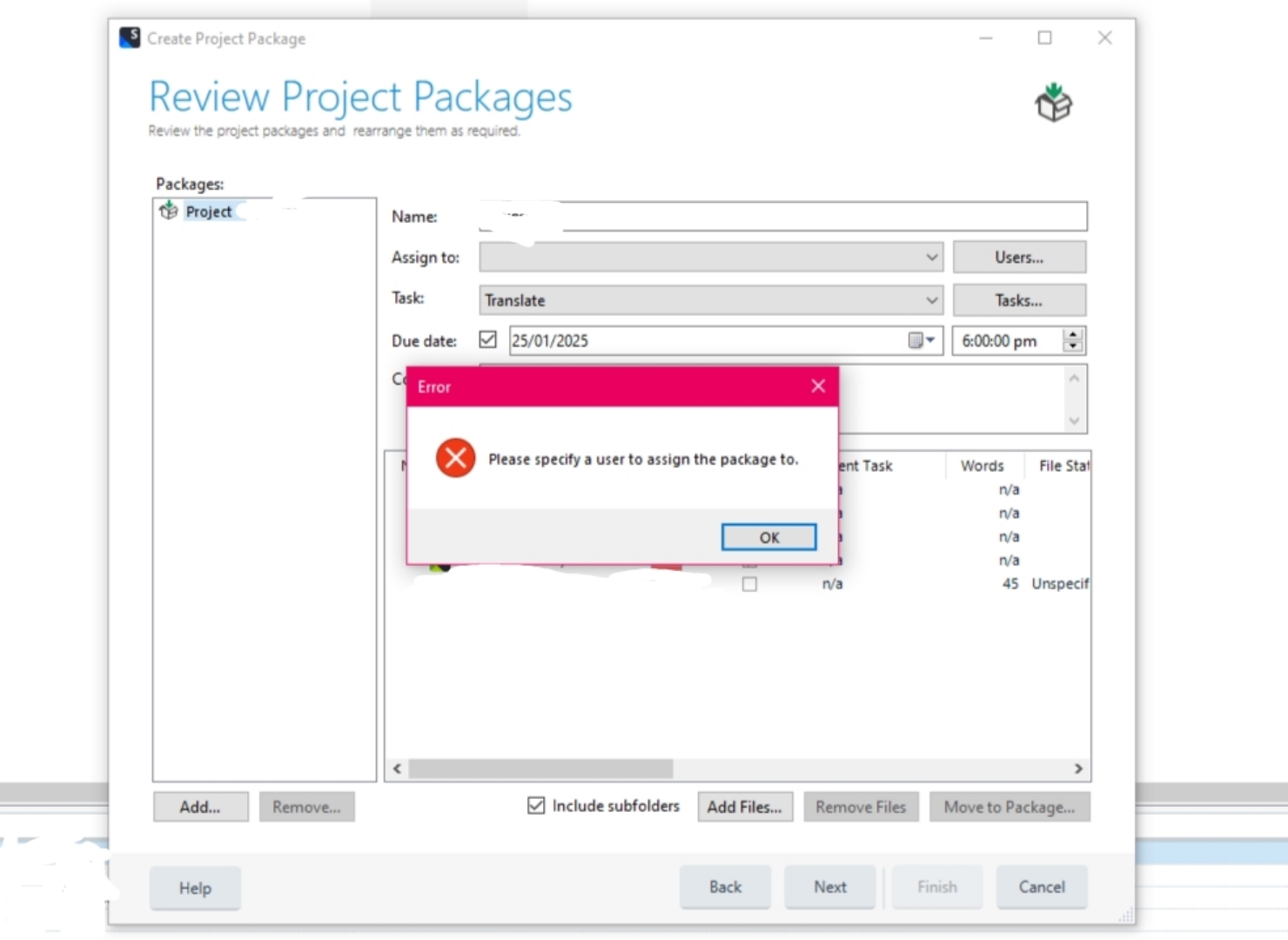Decrease due time with down spinner
The width and height of the screenshot is (1288, 940).
coord(1074,346)
